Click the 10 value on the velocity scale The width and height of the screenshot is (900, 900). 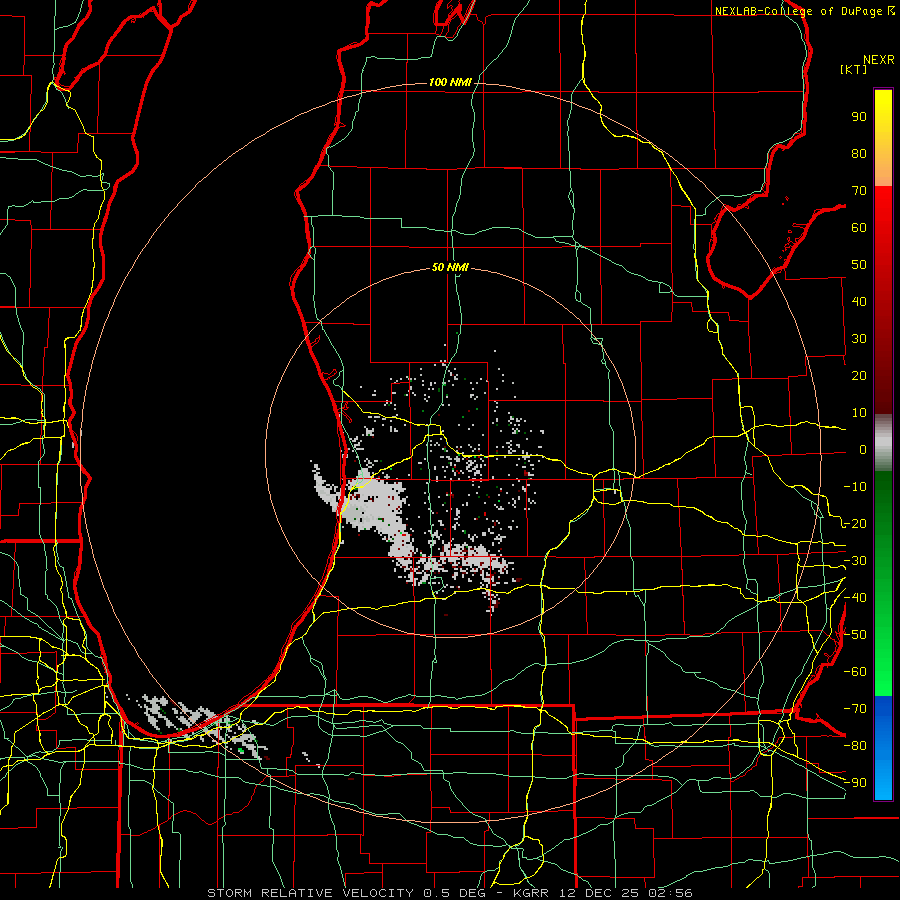click(859, 413)
